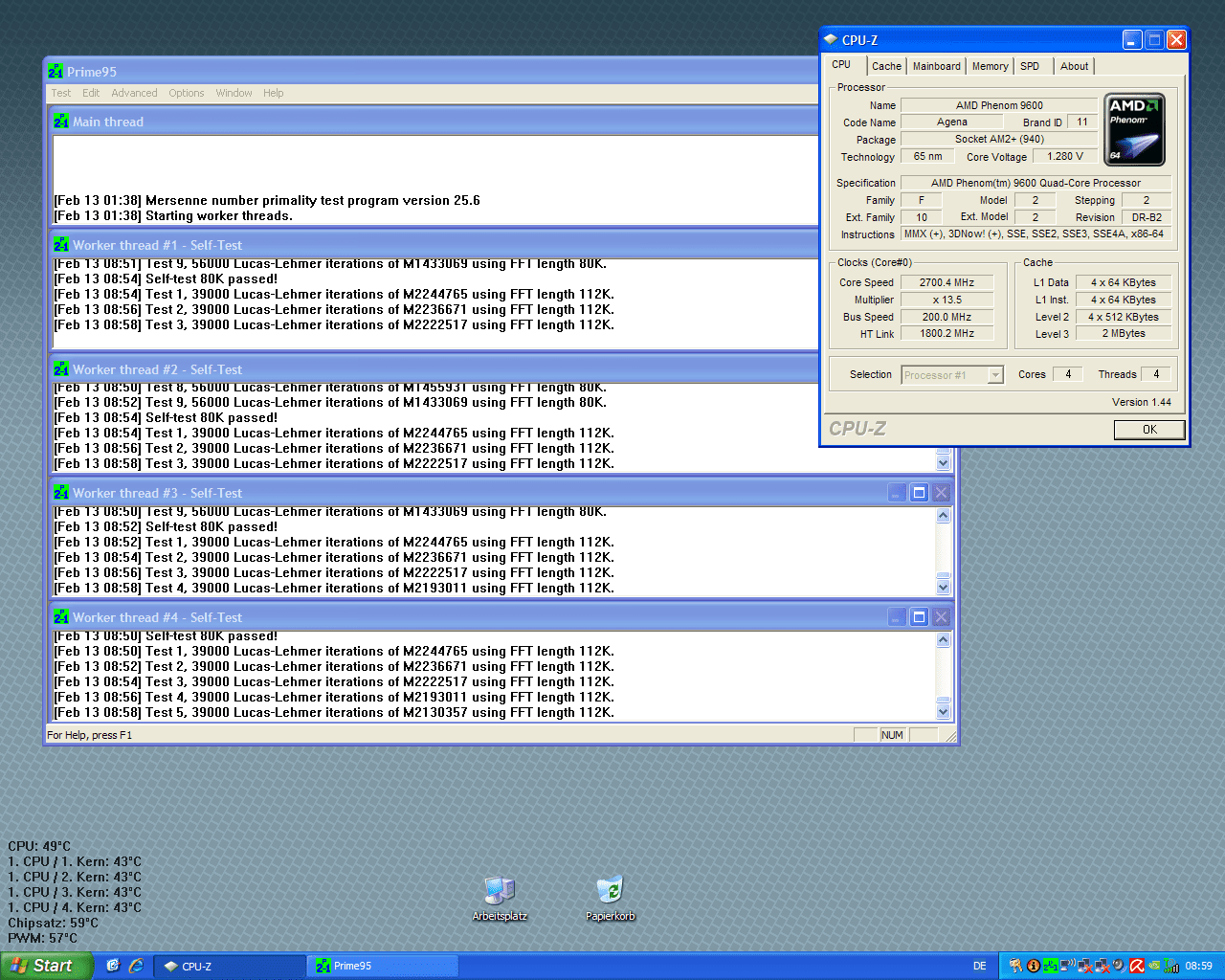Click the wireless network computer tray icon
1225x980 pixels.
pyautogui.click(x=1068, y=966)
